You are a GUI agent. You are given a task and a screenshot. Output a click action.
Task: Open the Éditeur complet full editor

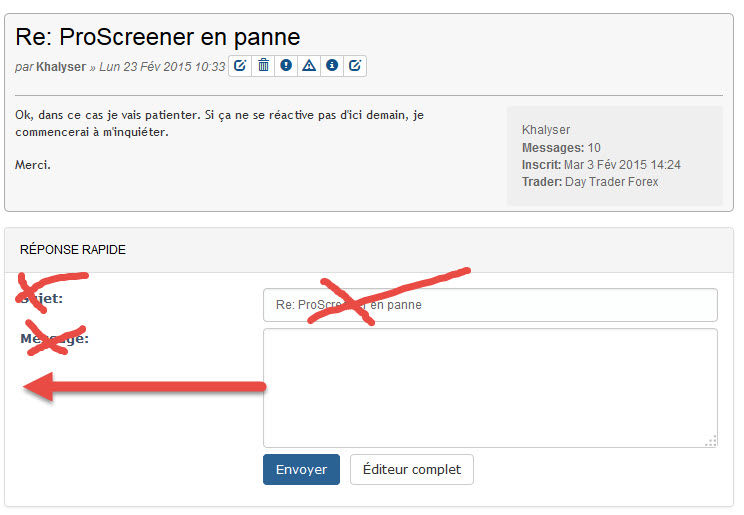412,469
